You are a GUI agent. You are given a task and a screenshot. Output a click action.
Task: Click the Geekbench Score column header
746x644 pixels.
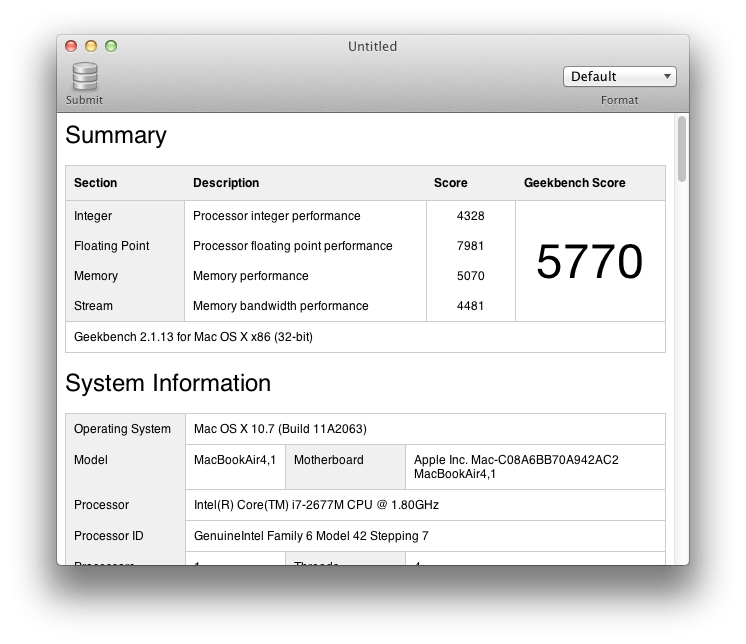click(574, 183)
